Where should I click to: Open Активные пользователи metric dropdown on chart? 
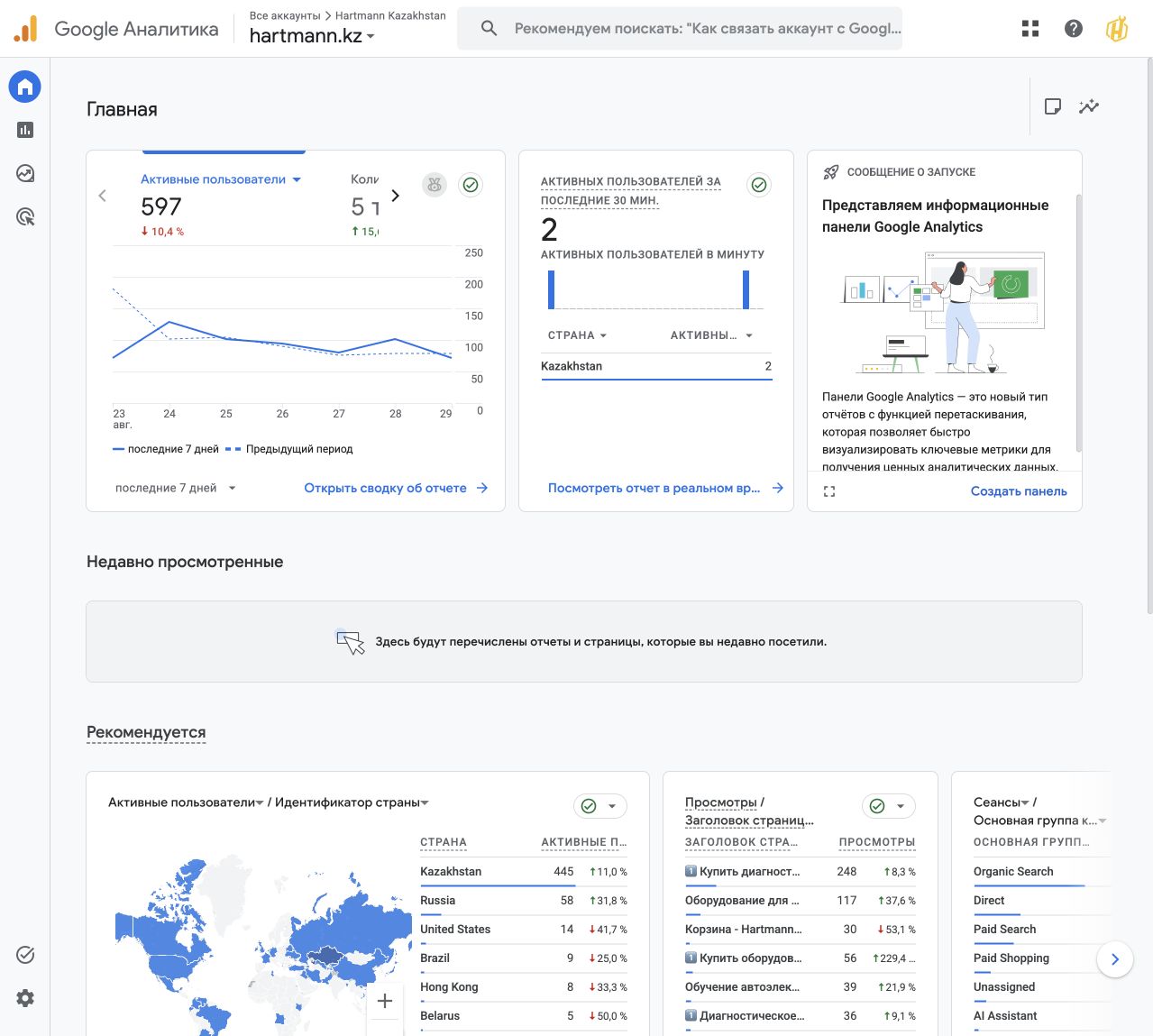click(x=221, y=179)
